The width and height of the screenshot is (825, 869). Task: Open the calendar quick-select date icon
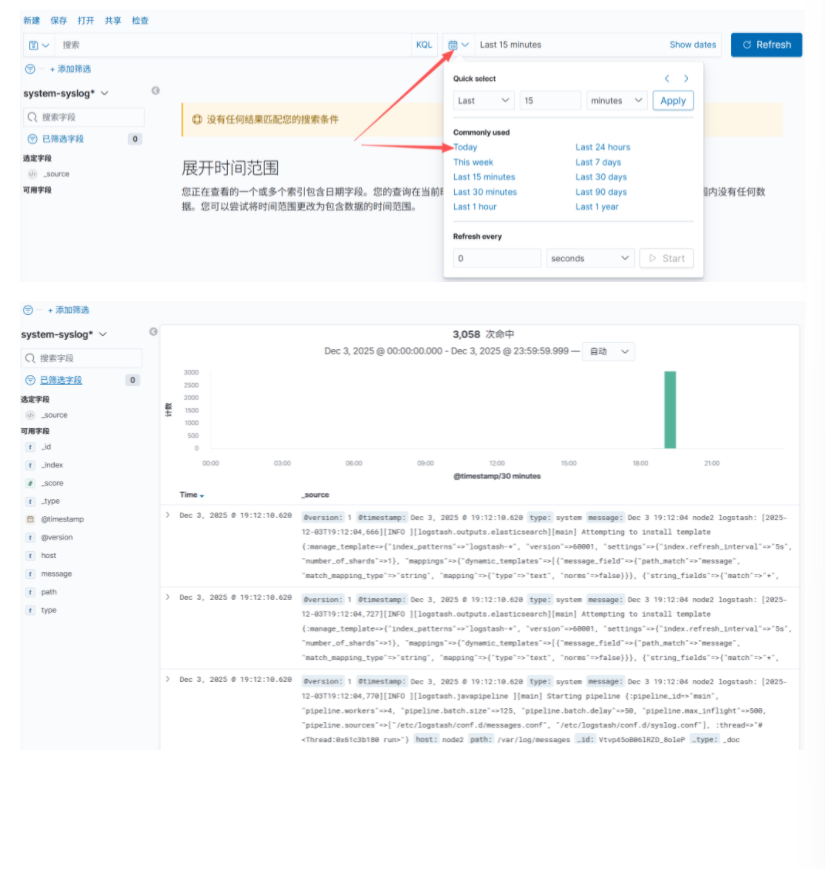pos(457,45)
